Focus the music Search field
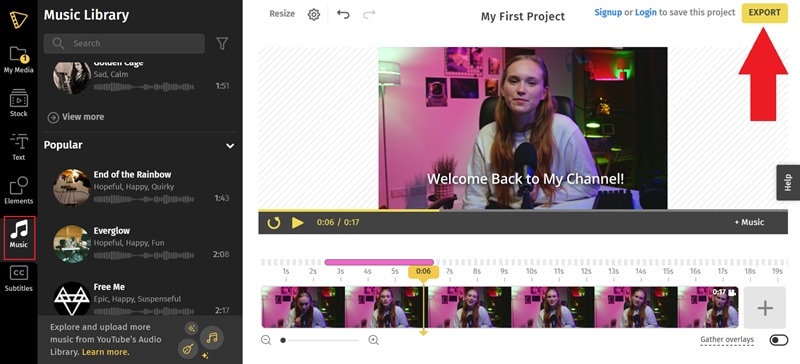The width and height of the screenshot is (800, 364). 124,43
